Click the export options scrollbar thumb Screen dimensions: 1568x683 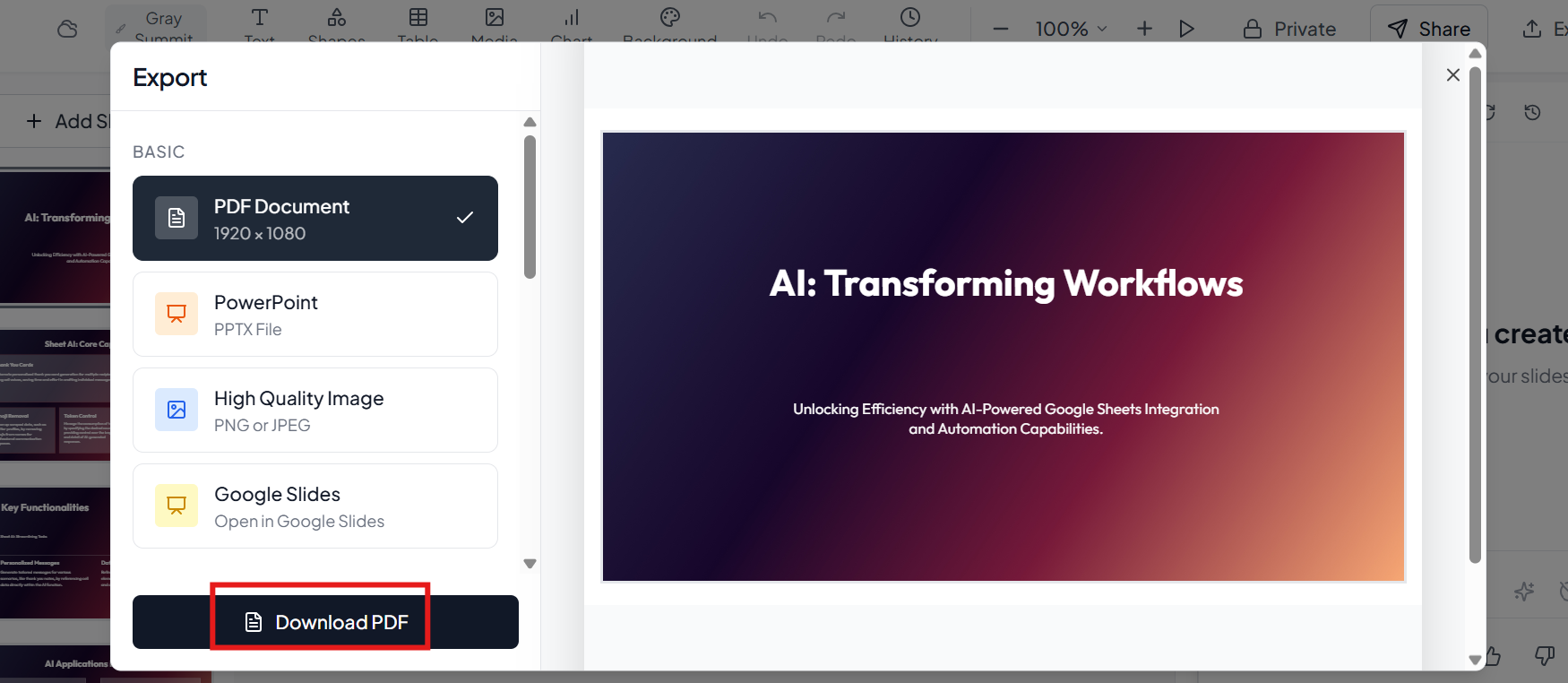530,207
